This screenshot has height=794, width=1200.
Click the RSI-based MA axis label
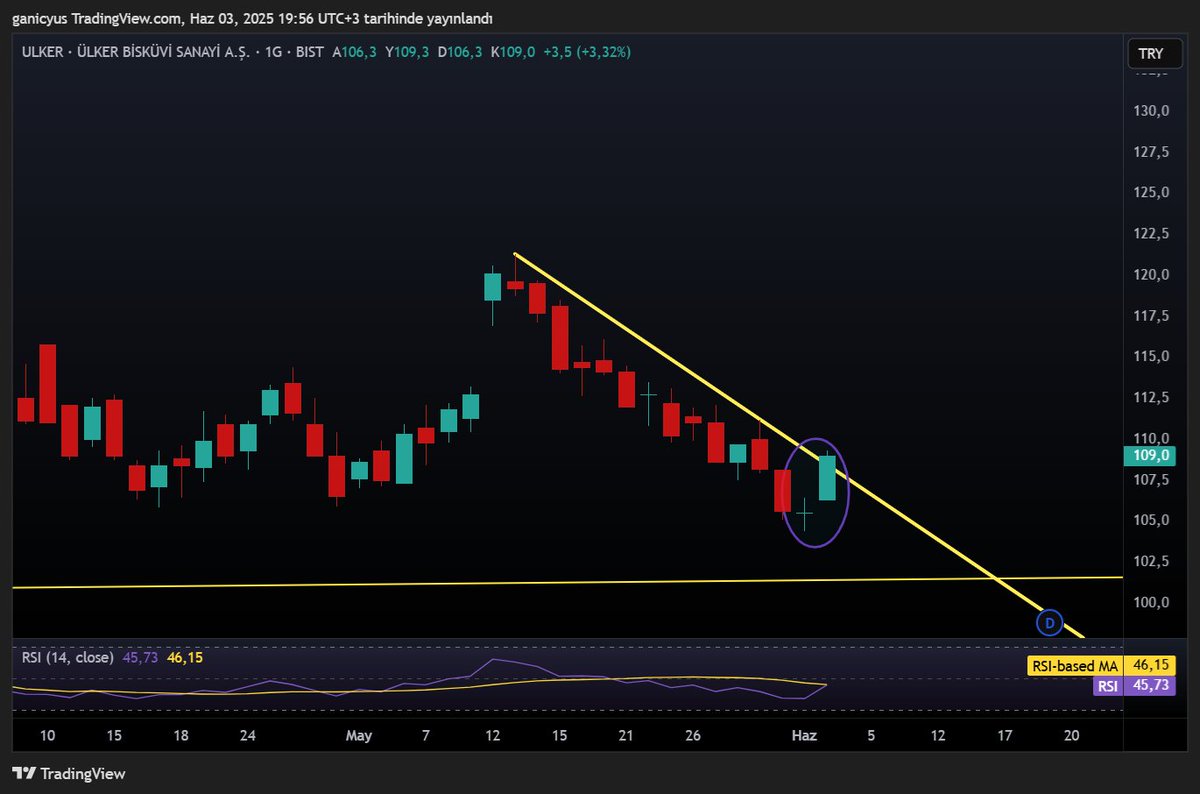pos(1074,665)
